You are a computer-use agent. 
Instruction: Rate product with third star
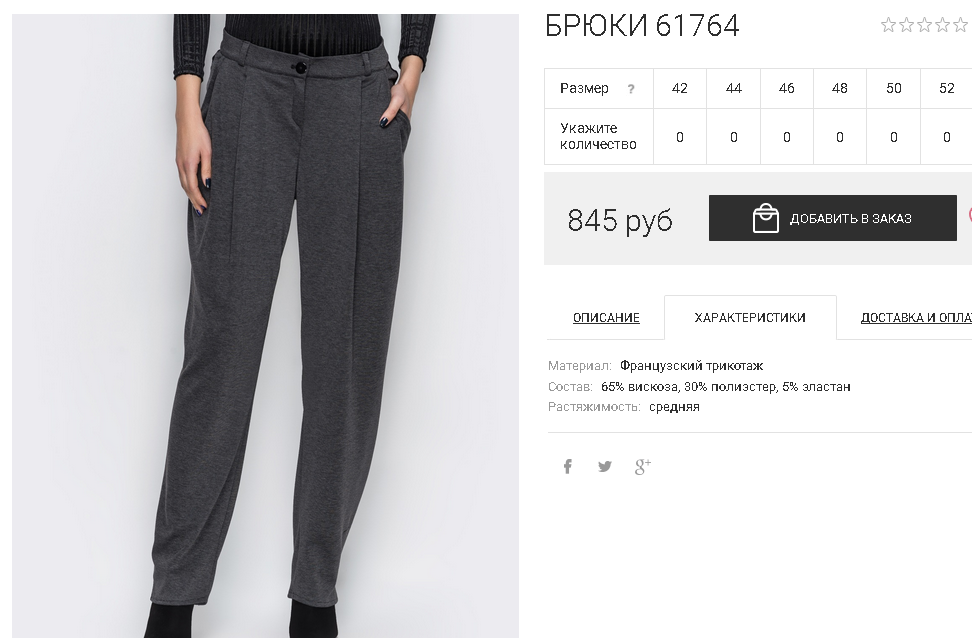pos(924,25)
